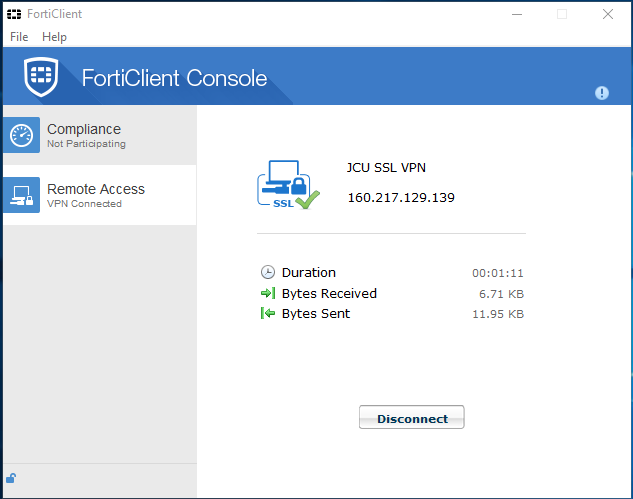Open the Compliance section
Image resolution: width=633 pixels, height=499 pixels.
pos(100,135)
